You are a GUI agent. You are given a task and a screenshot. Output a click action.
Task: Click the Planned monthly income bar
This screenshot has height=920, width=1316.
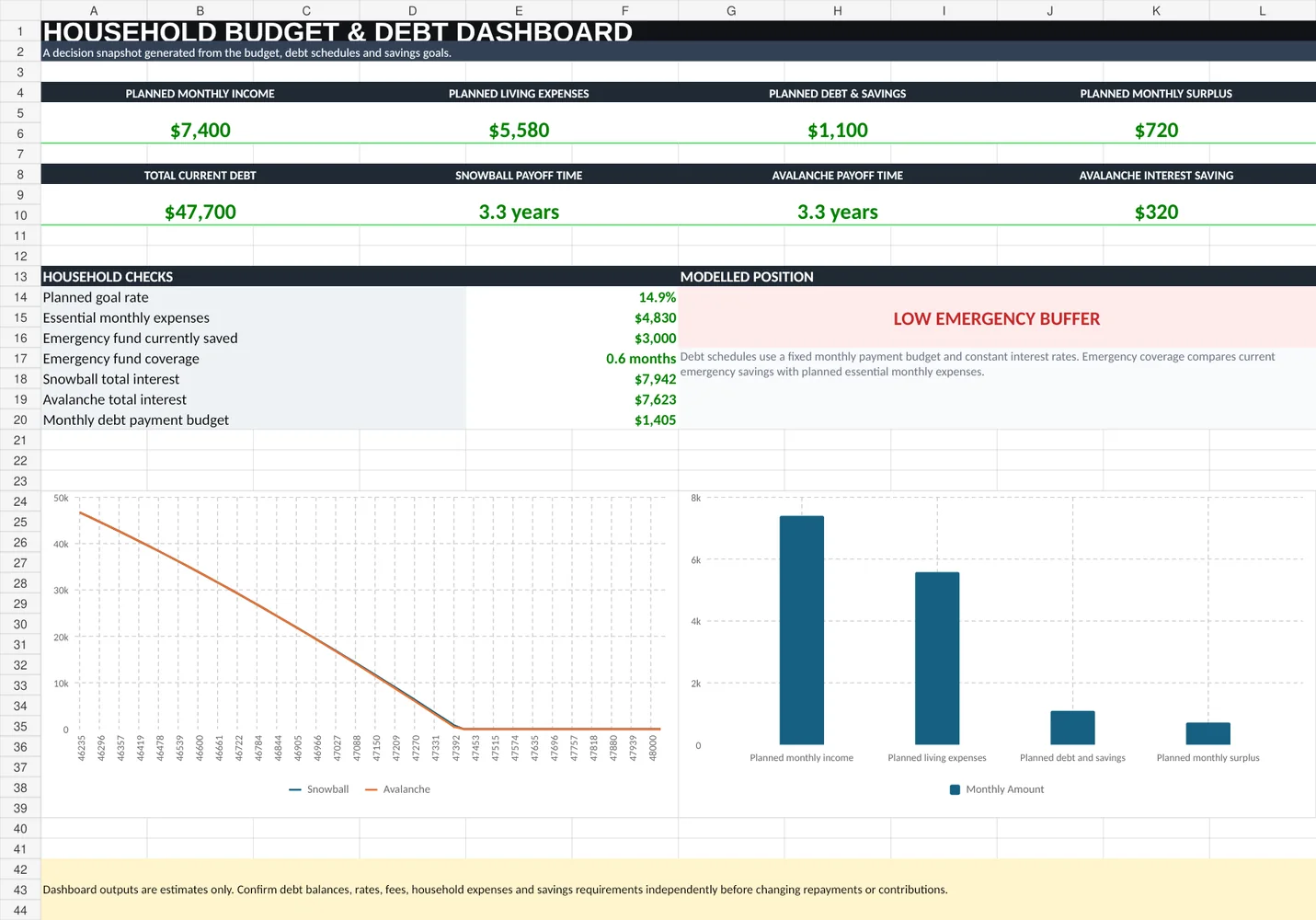[x=802, y=630]
